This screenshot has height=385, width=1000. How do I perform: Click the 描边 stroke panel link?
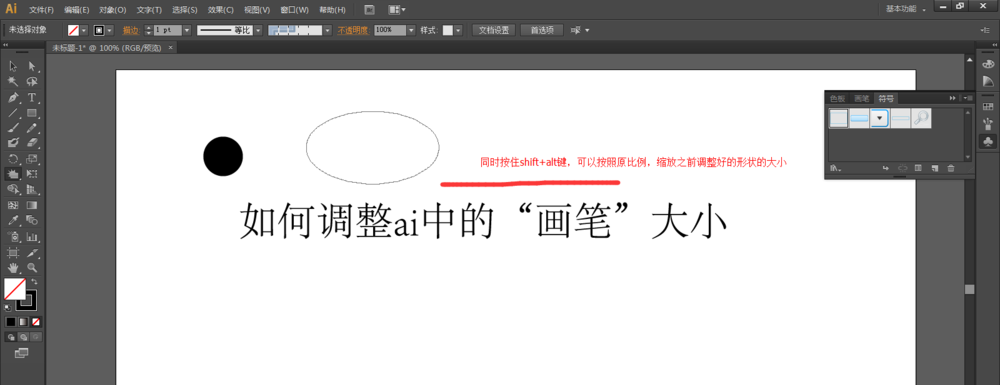pos(131,30)
